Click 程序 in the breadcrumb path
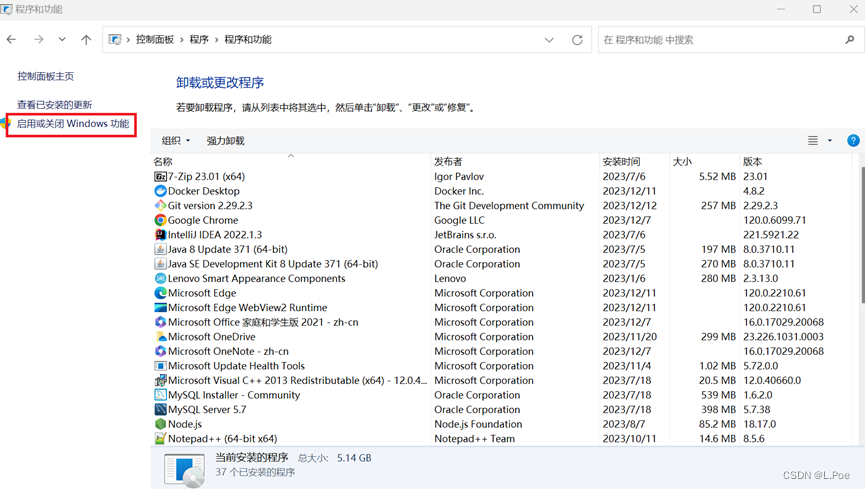 [199, 40]
